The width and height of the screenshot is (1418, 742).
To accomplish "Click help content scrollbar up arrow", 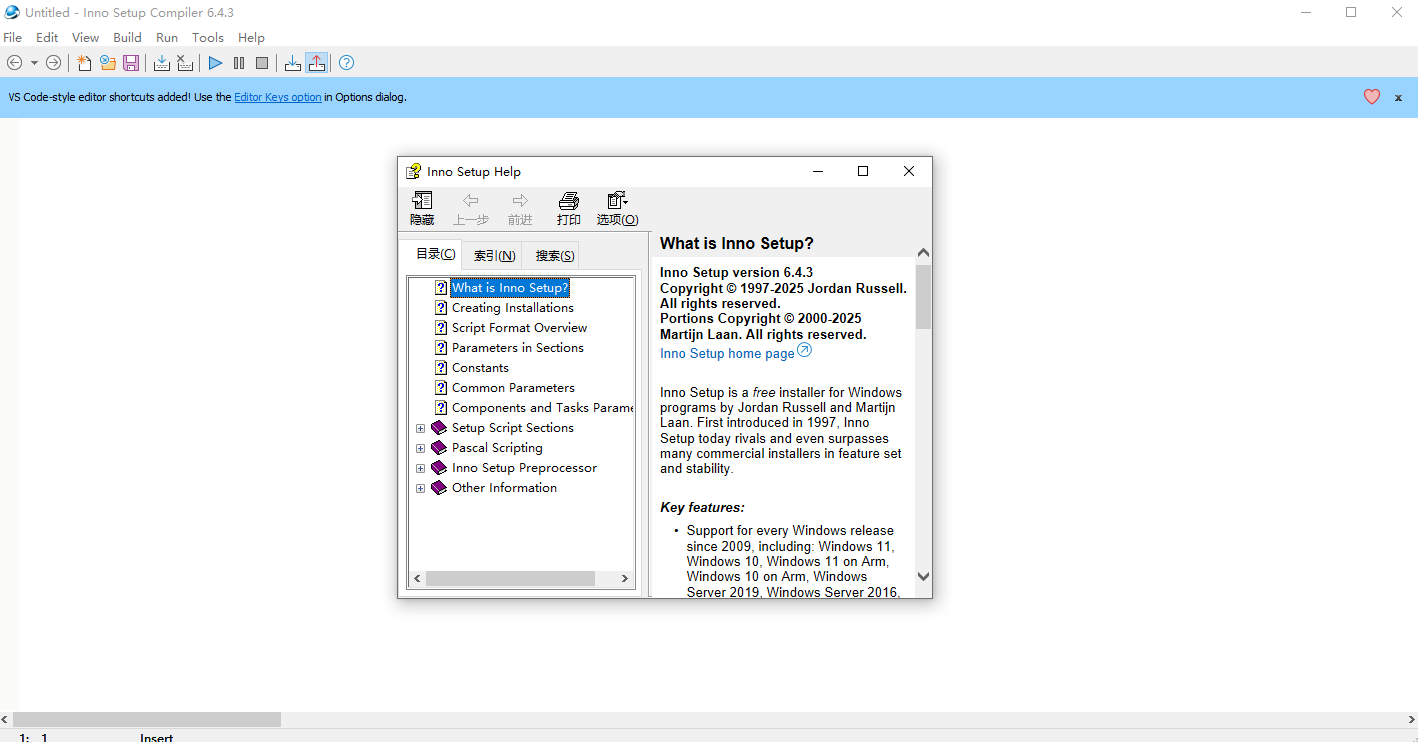I will coord(923,253).
